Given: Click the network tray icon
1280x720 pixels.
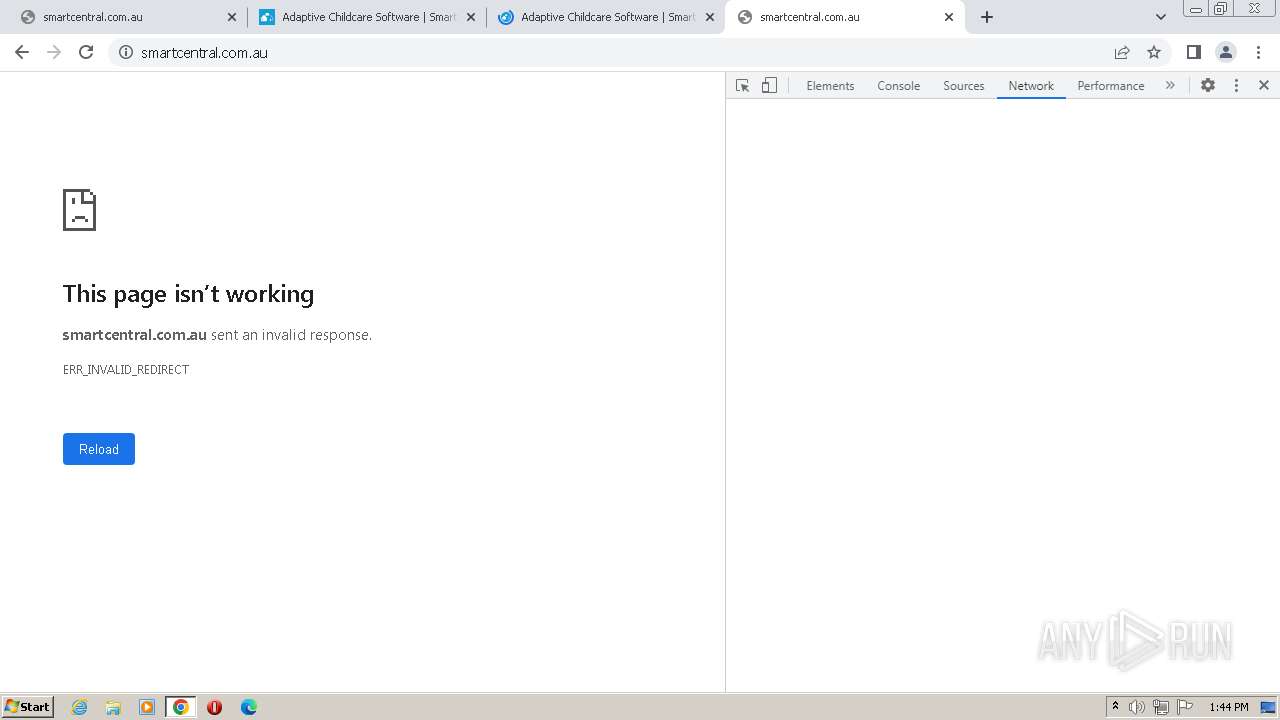Looking at the screenshot, I should tap(1161, 707).
